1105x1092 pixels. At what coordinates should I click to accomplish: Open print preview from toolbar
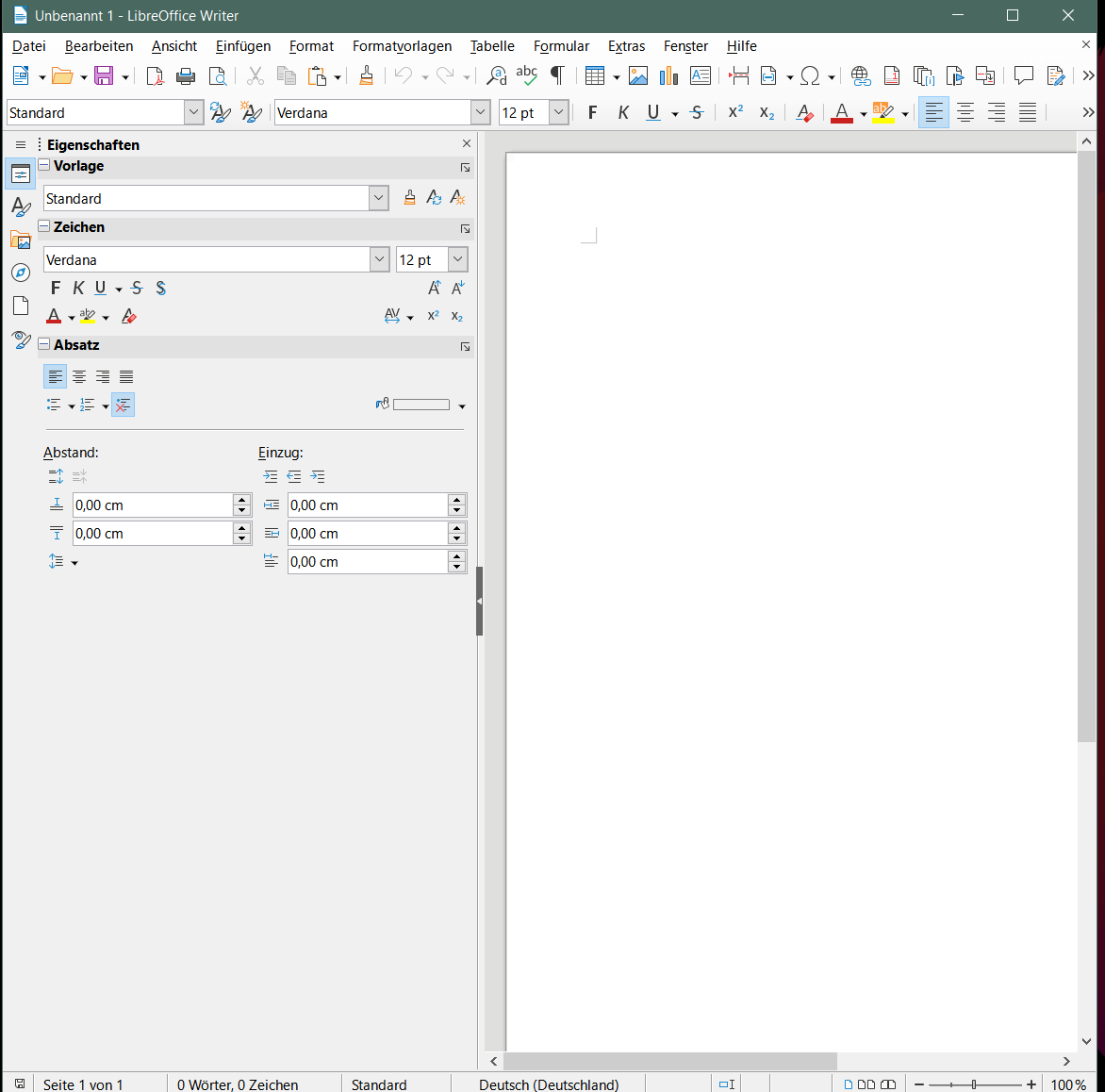[x=218, y=75]
